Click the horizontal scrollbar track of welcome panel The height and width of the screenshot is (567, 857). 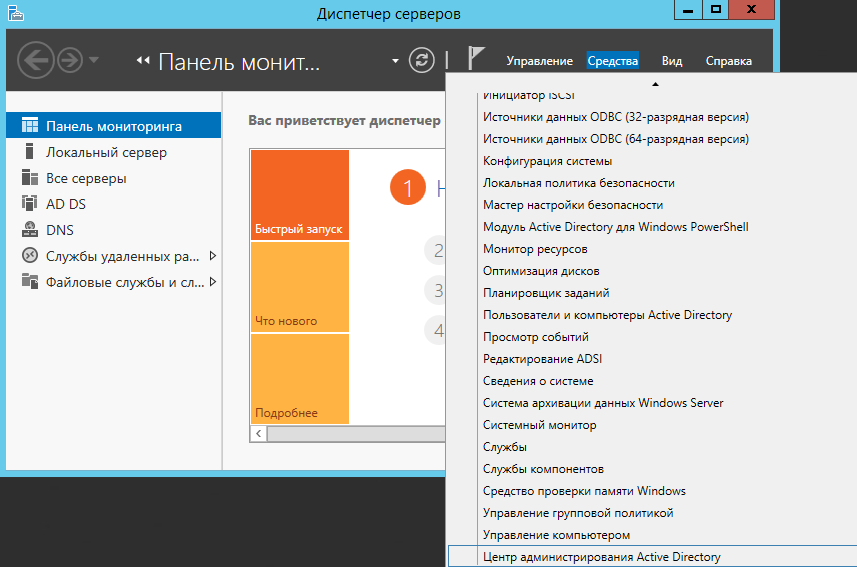pyautogui.click(x=356, y=434)
